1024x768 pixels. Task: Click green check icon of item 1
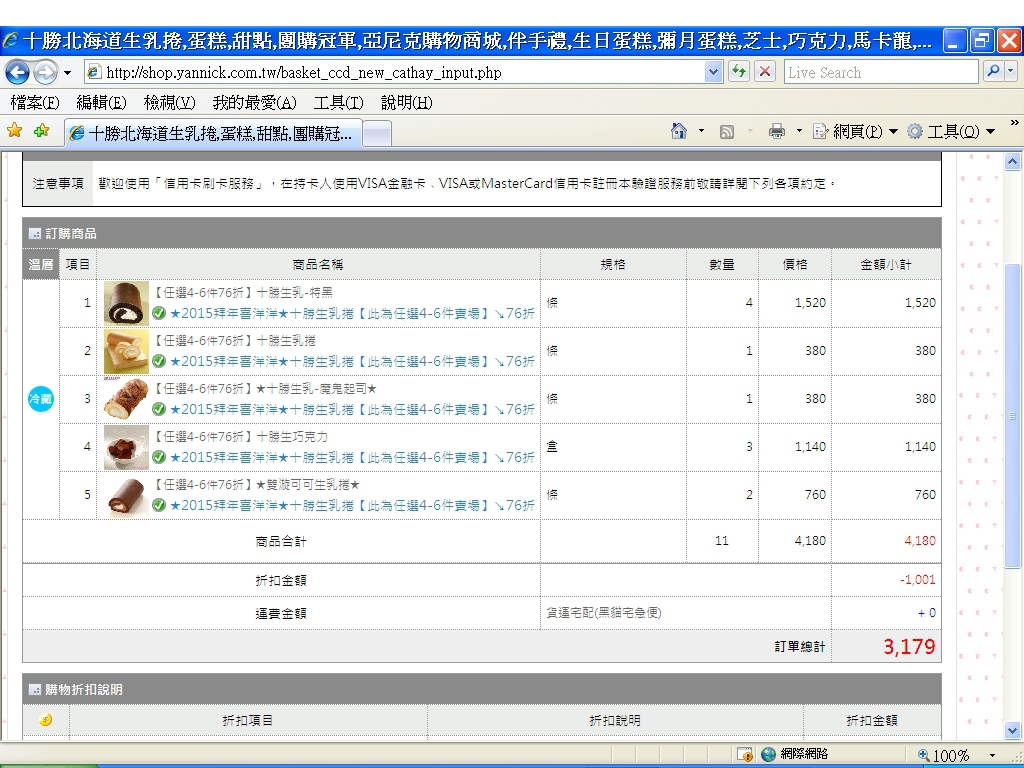[159, 313]
